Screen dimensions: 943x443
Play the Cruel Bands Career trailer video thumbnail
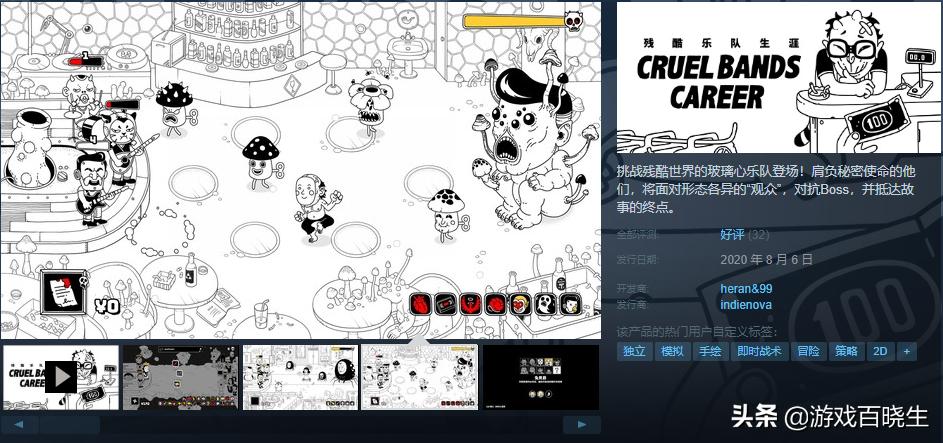coord(61,377)
